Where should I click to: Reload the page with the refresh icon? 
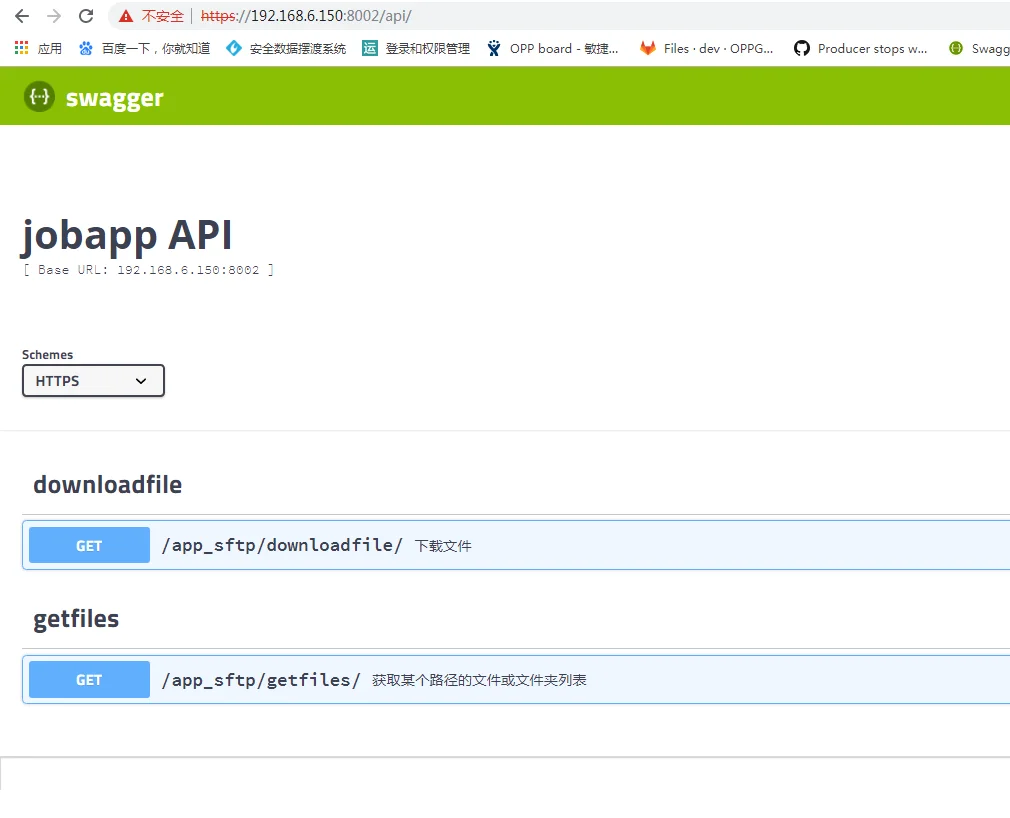tap(86, 16)
